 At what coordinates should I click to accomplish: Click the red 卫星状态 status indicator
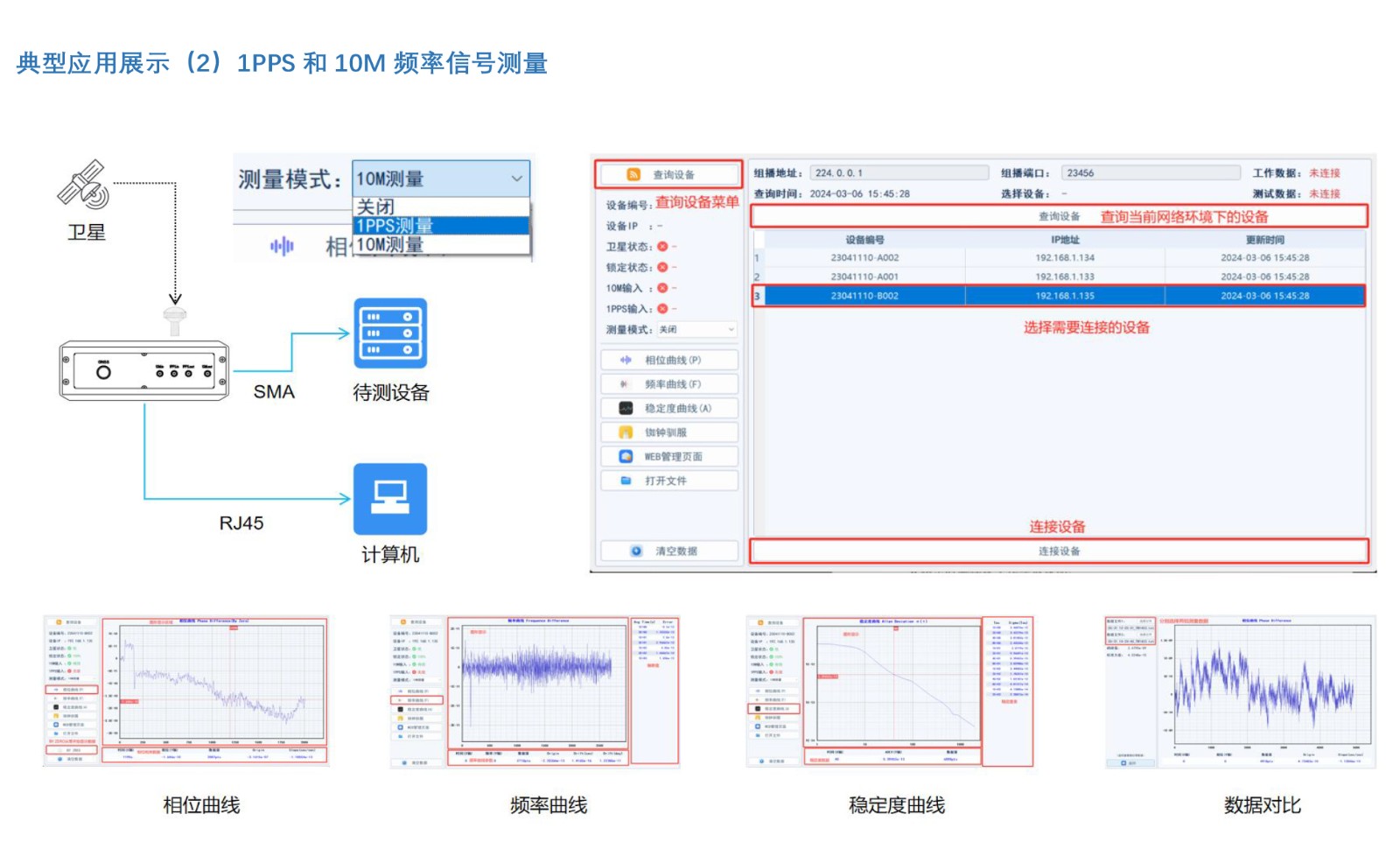click(x=662, y=247)
